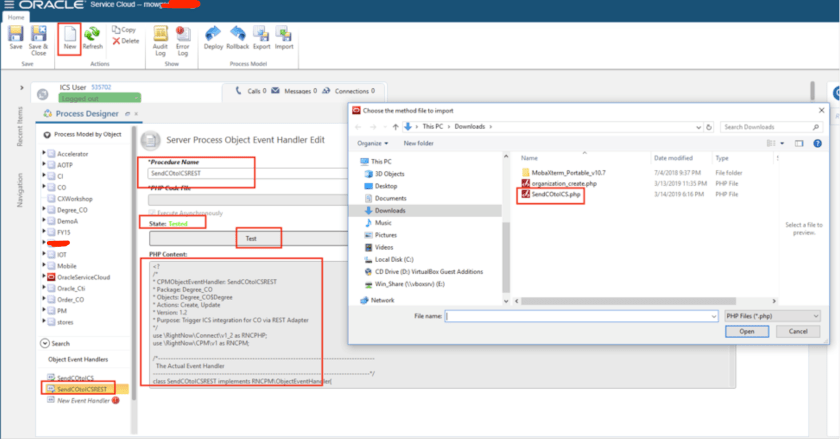
Task: Switch to the Home ribbon tab
Action: tap(16, 17)
